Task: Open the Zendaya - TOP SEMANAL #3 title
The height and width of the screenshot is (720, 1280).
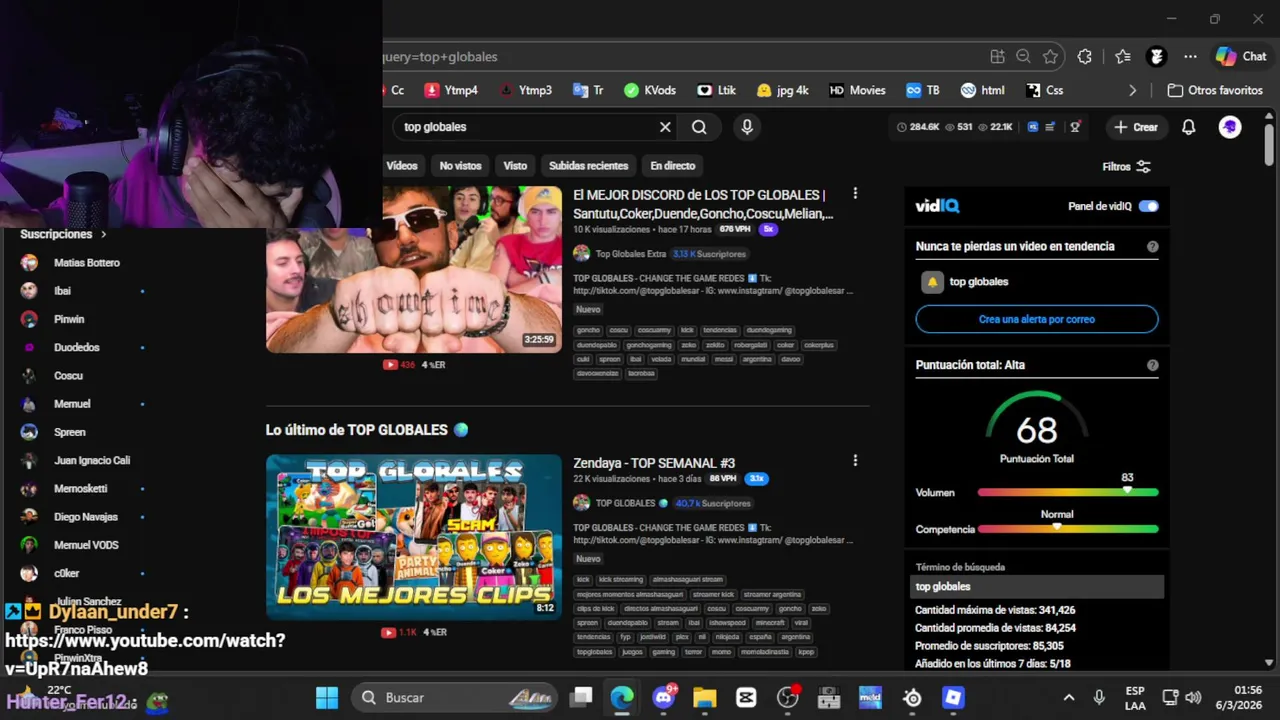Action: [654, 463]
